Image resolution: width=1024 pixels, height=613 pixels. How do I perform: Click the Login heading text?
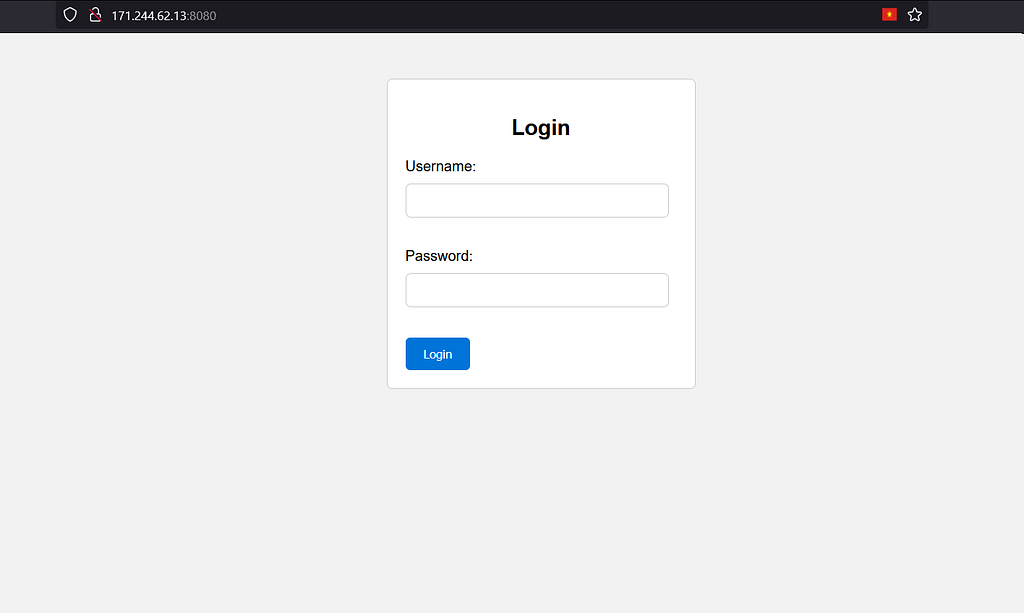coord(541,127)
